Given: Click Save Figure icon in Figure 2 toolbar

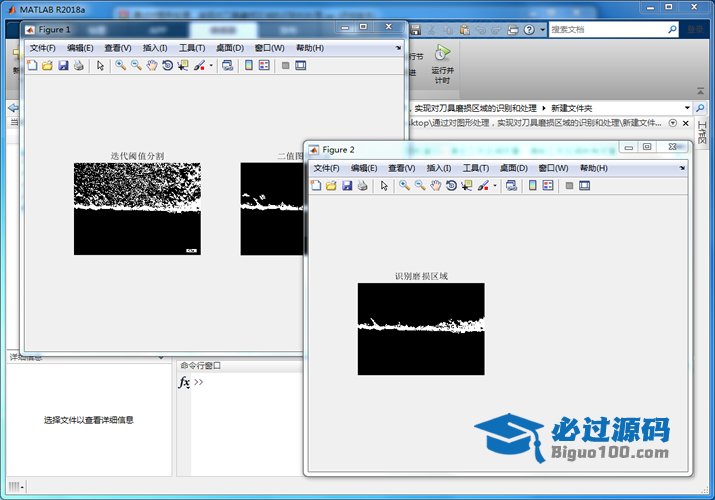Looking at the screenshot, I should [x=347, y=186].
